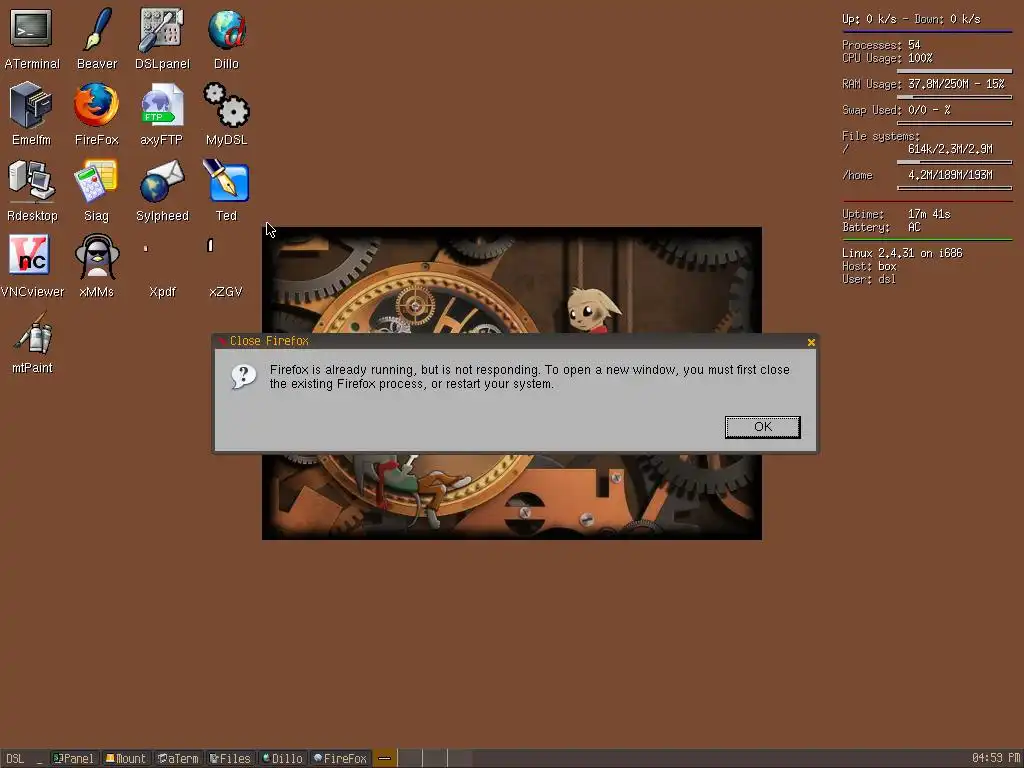1024x768 pixels.
Task: Close the Close Firefox dialog with X
Action: tap(811, 342)
